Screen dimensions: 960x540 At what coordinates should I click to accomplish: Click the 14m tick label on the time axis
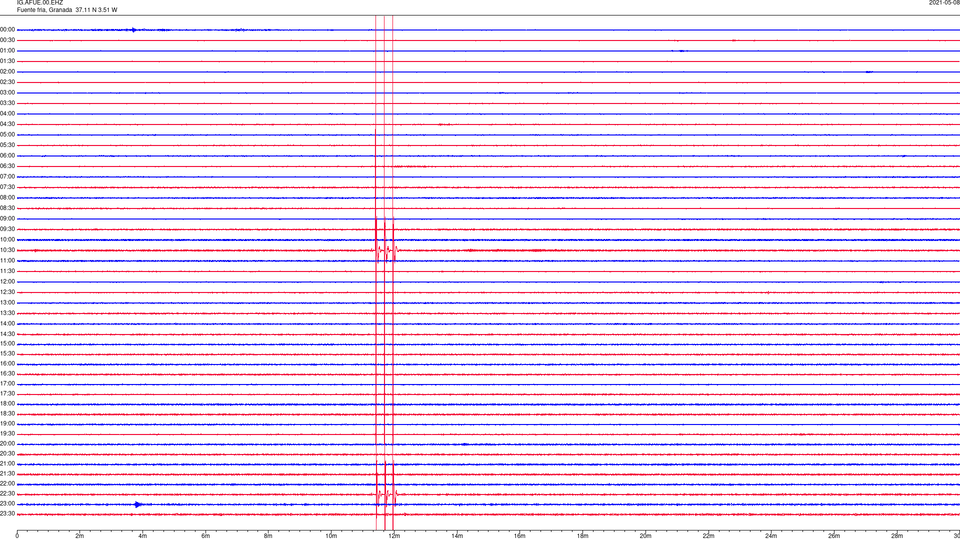(457, 536)
